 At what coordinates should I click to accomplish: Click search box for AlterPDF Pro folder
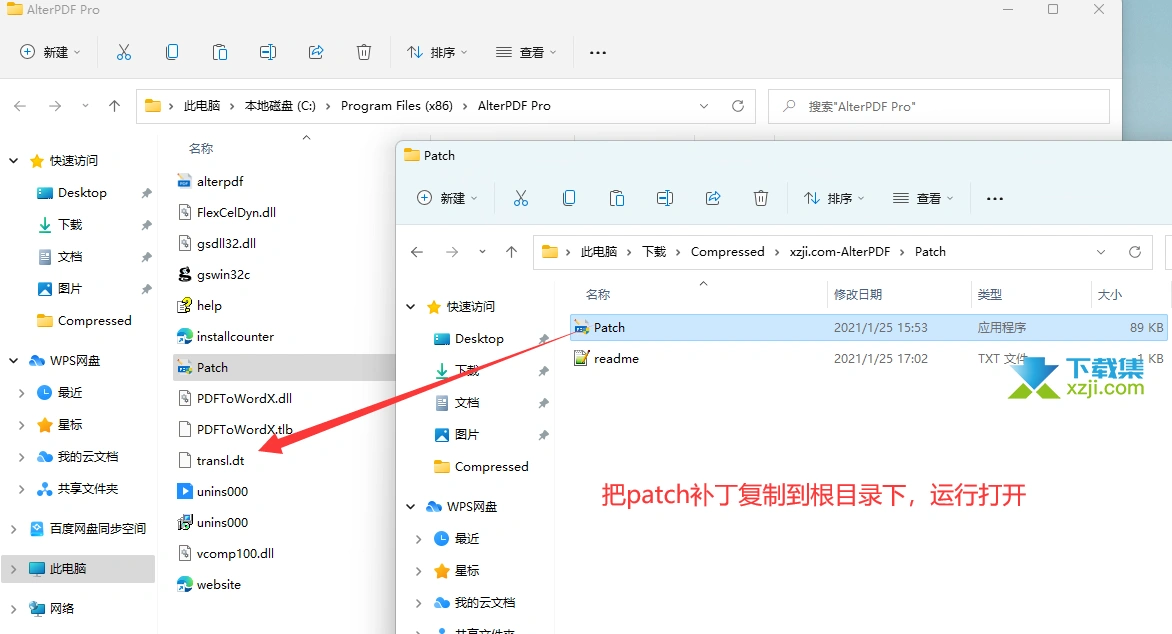[939, 106]
